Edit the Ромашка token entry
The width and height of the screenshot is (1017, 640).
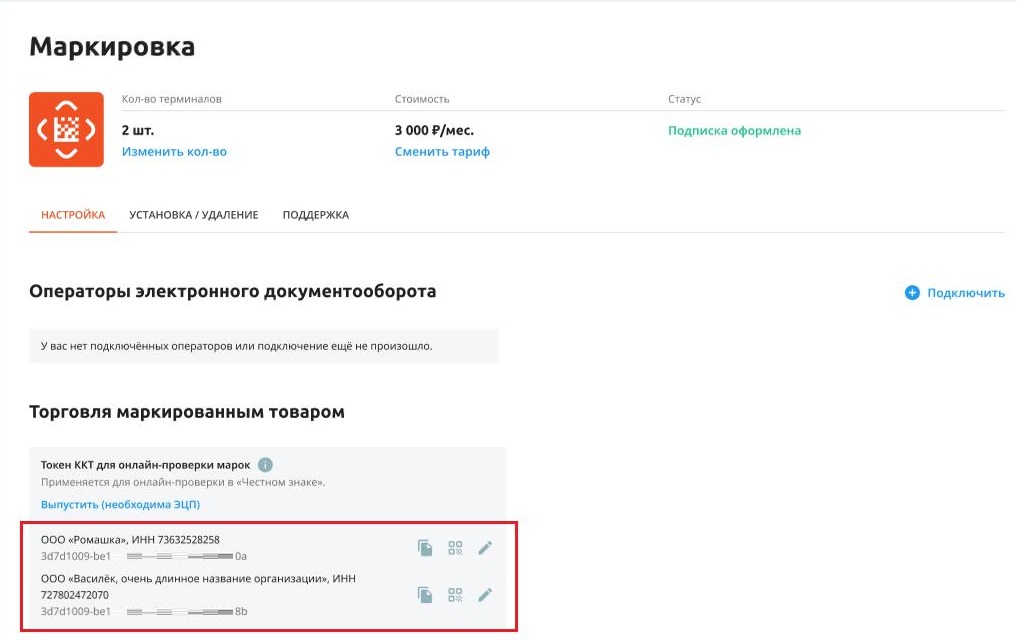click(x=485, y=548)
